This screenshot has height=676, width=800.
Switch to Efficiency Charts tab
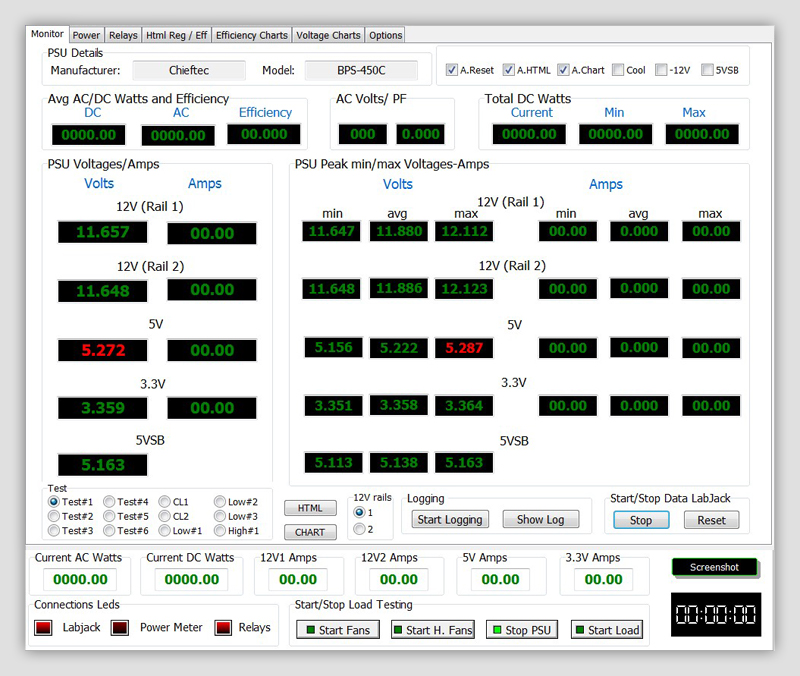pos(252,35)
